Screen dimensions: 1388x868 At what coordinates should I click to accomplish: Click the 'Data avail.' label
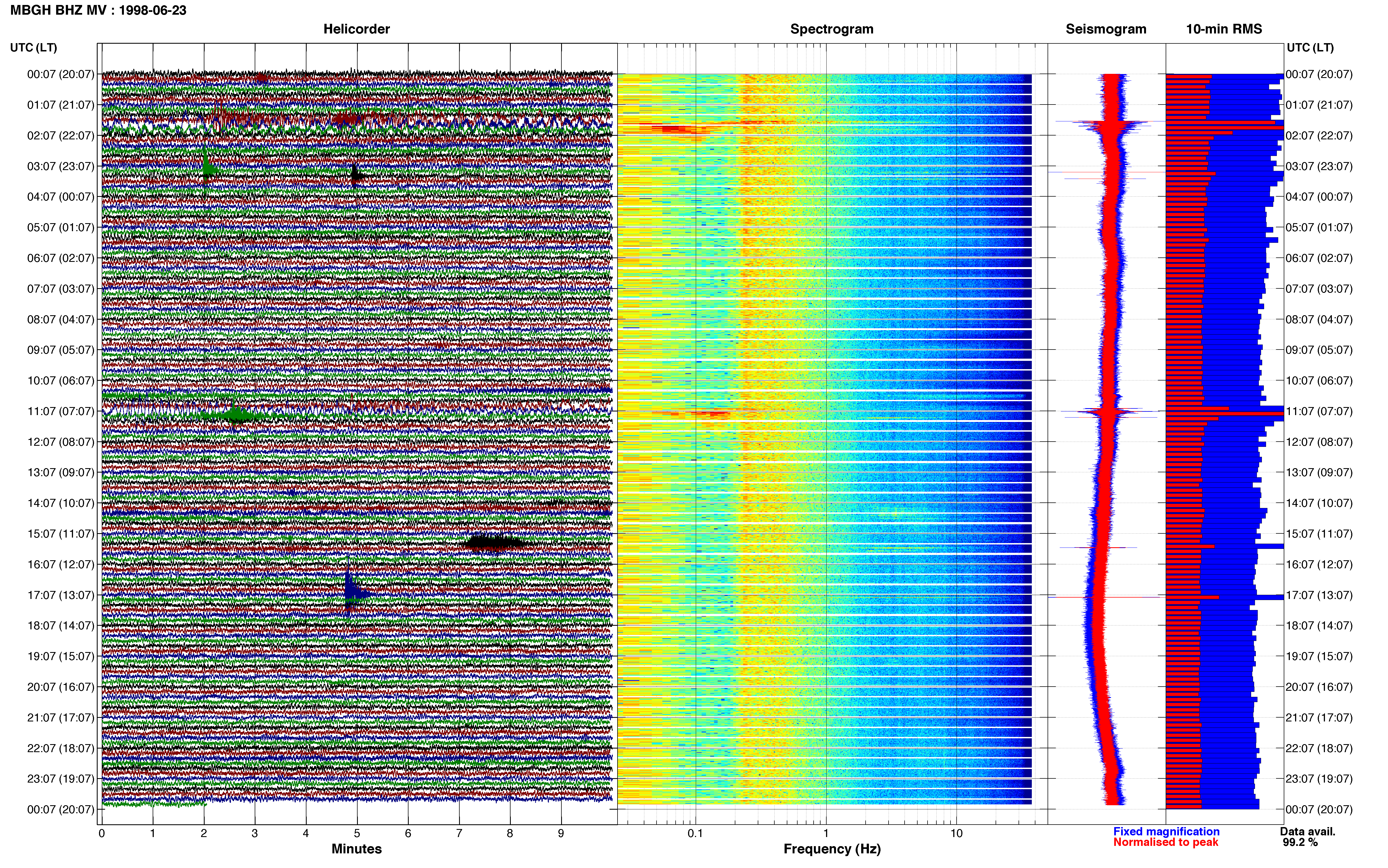pyautogui.click(x=1308, y=831)
